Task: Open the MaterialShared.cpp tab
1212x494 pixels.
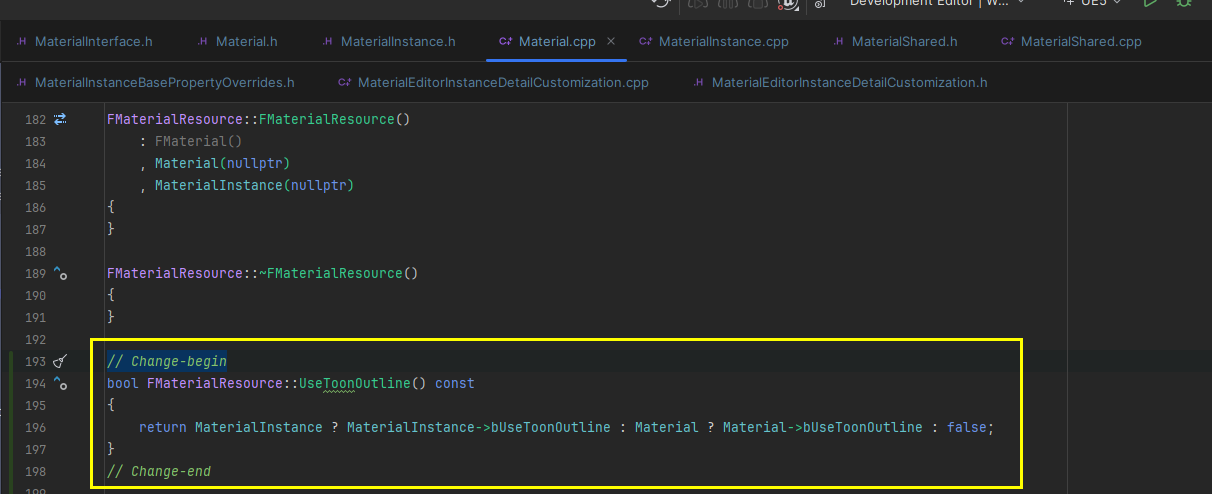Action: pyautogui.click(x=1069, y=42)
